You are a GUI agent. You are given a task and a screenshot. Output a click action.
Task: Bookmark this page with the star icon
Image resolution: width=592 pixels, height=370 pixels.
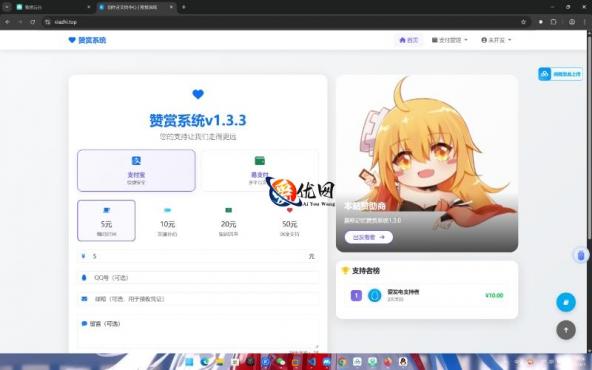click(x=523, y=22)
